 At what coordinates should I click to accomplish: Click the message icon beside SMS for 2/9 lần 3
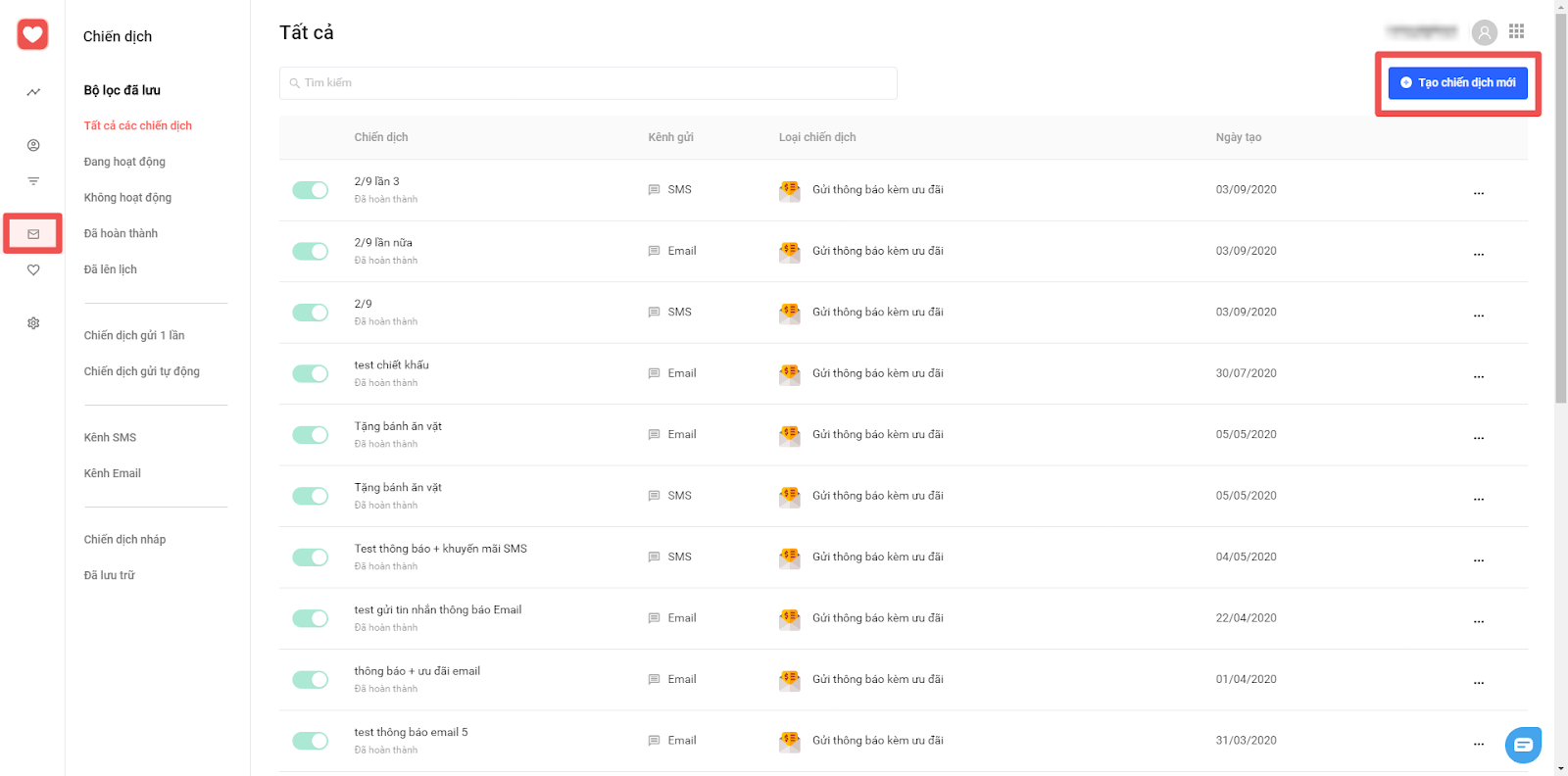coord(654,190)
